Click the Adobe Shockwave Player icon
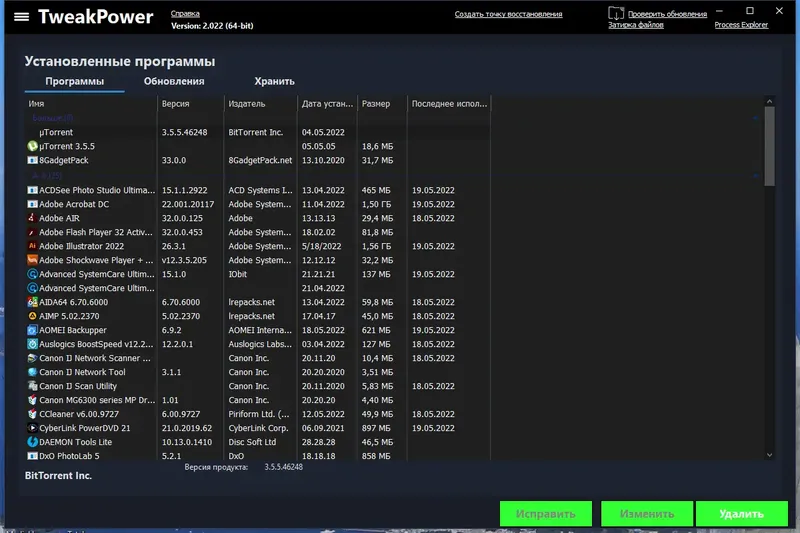This screenshot has width=800, height=533. [x=32, y=260]
